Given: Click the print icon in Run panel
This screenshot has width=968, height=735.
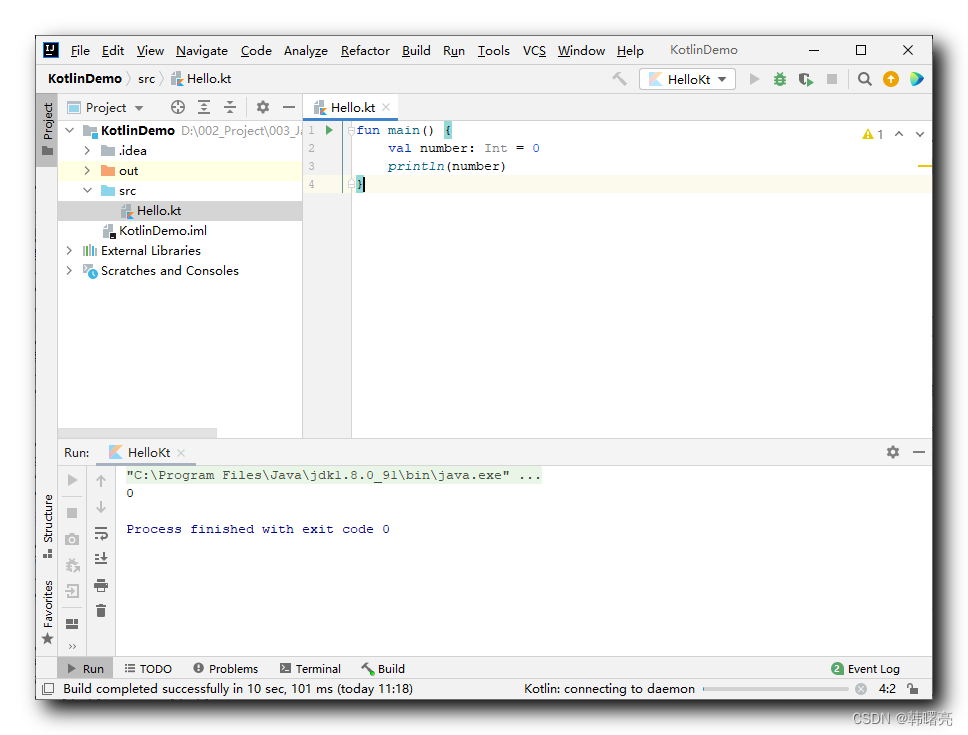Looking at the screenshot, I should pos(101,585).
